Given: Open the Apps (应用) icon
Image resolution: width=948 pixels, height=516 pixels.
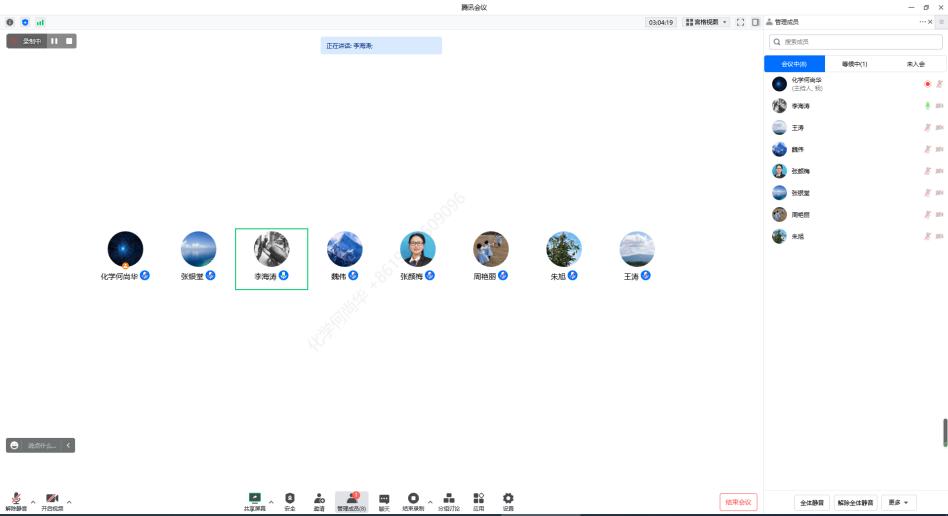Looking at the screenshot, I should (479, 498).
